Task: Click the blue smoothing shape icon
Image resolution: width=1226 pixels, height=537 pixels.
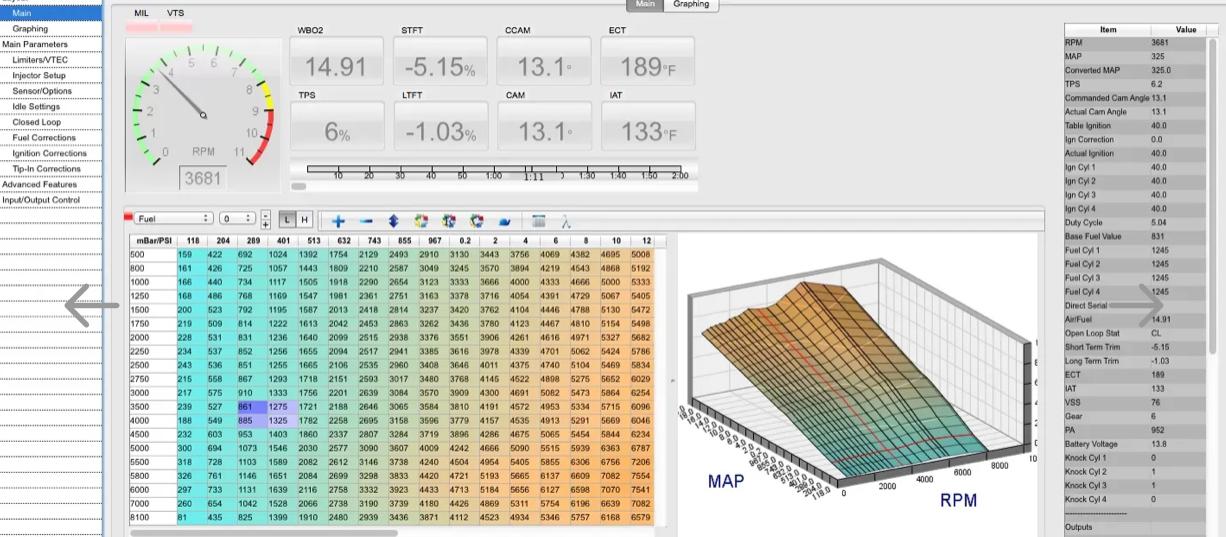Action: point(505,220)
